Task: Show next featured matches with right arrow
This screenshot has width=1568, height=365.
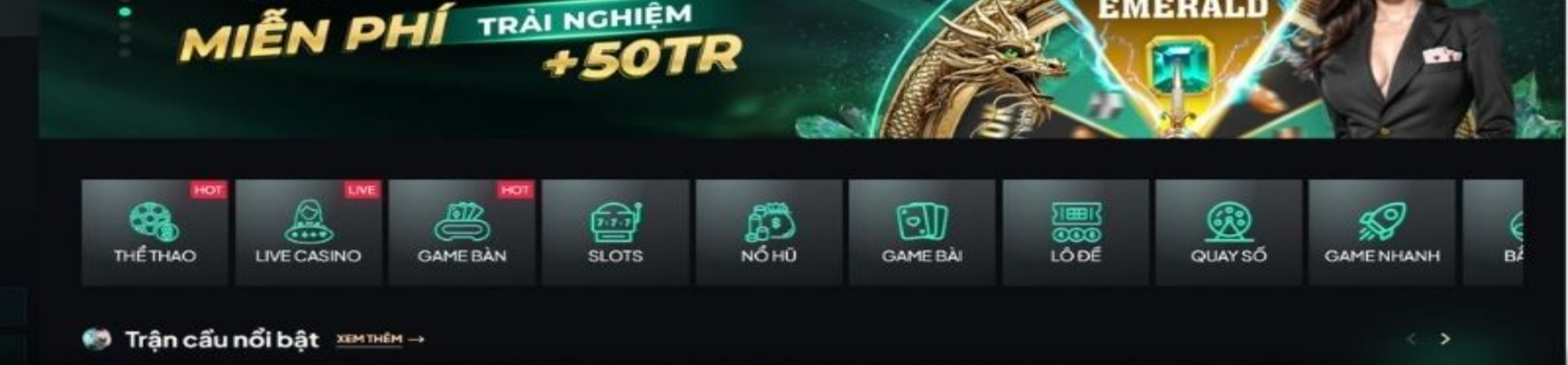Action: pyautogui.click(x=1445, y=339)
